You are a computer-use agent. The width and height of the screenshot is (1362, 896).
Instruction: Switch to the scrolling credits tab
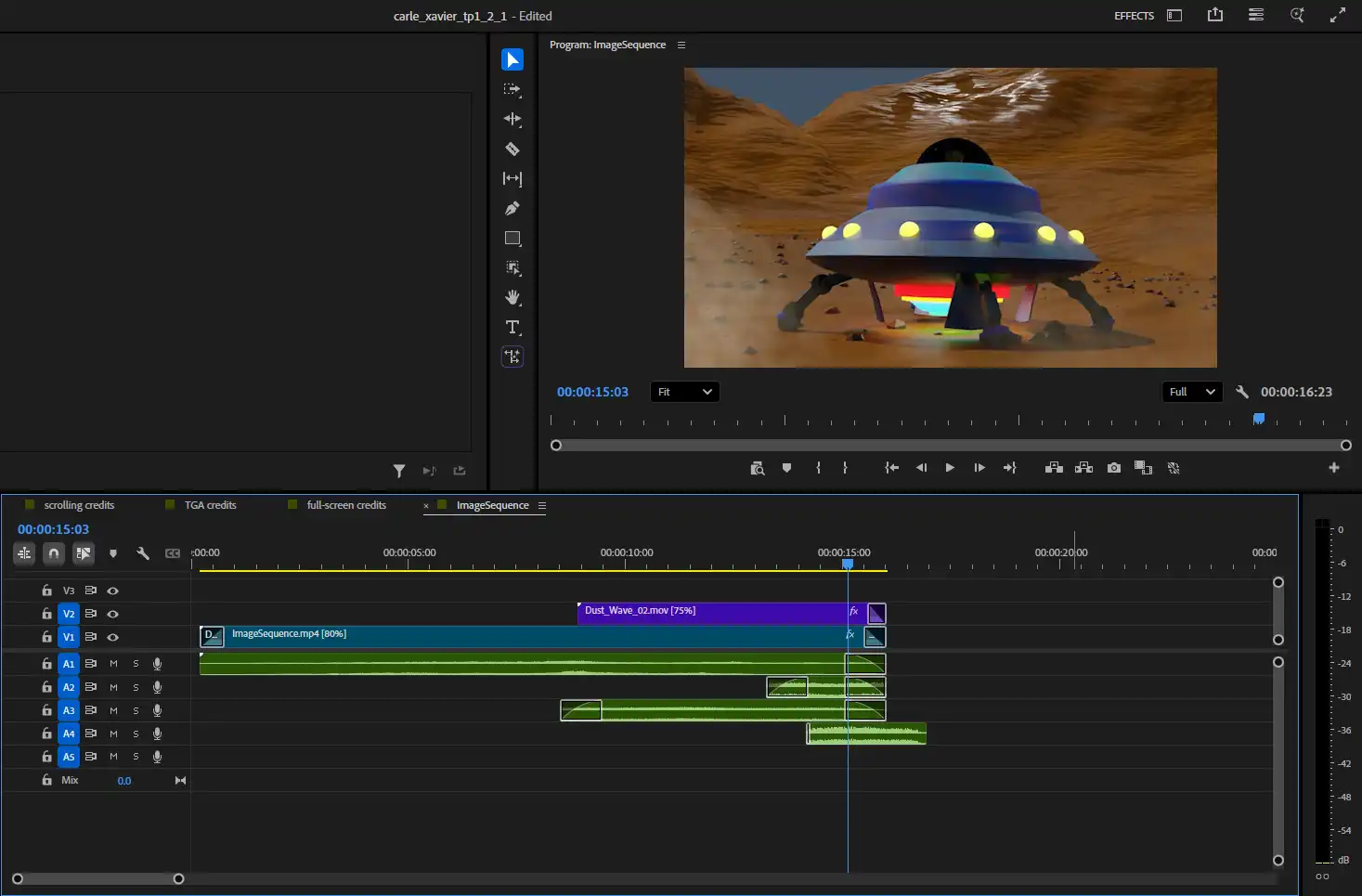click(x=79, y=505)
